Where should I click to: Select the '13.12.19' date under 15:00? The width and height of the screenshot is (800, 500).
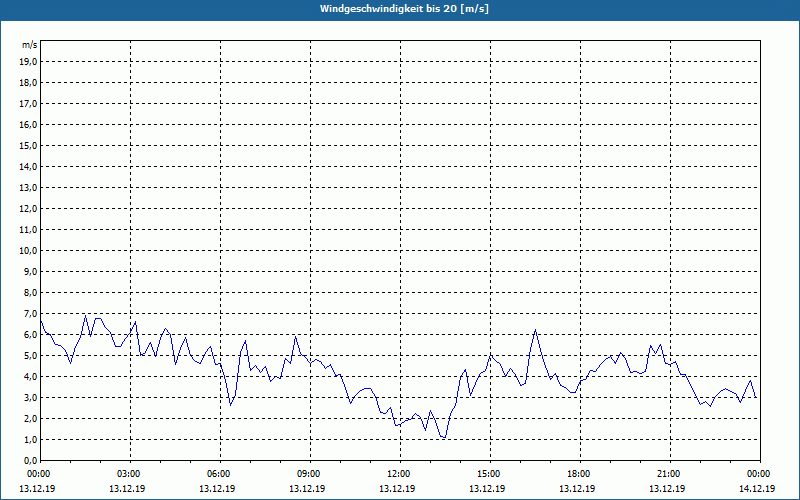pyautogui.click(x=487, y=489)
